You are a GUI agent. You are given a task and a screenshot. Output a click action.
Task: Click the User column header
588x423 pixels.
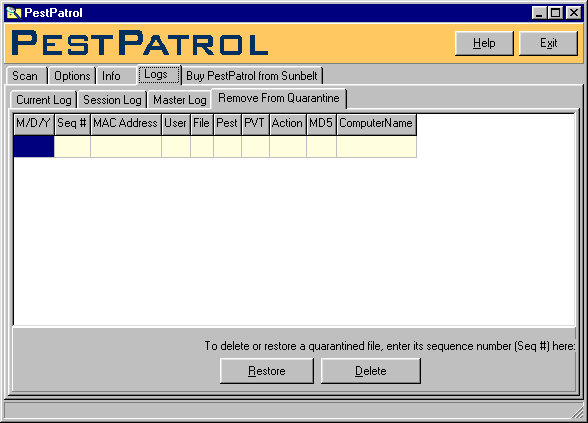(x=176, y=123)
